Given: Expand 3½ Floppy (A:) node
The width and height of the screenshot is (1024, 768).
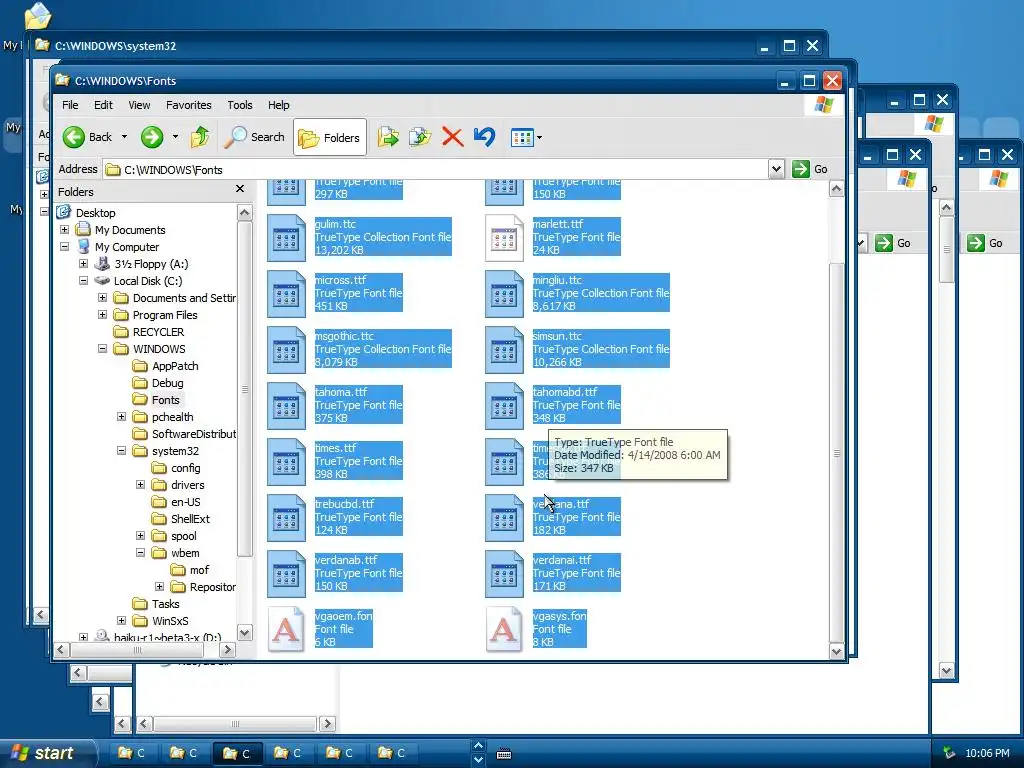Looking at the screenshot, I should (84, 264).
